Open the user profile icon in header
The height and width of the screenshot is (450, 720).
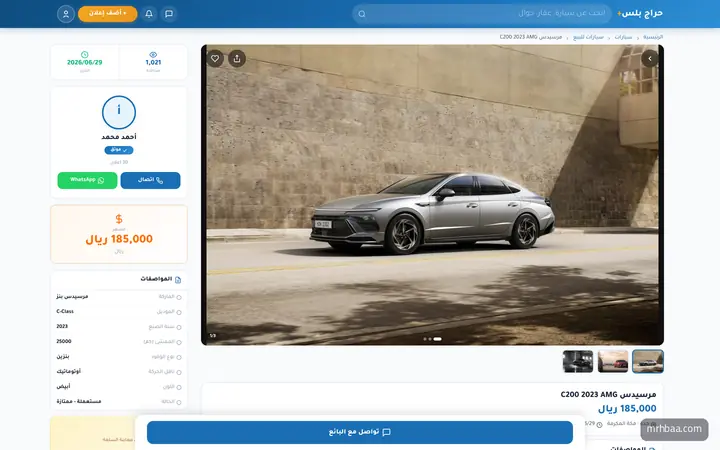click(66, 14)
